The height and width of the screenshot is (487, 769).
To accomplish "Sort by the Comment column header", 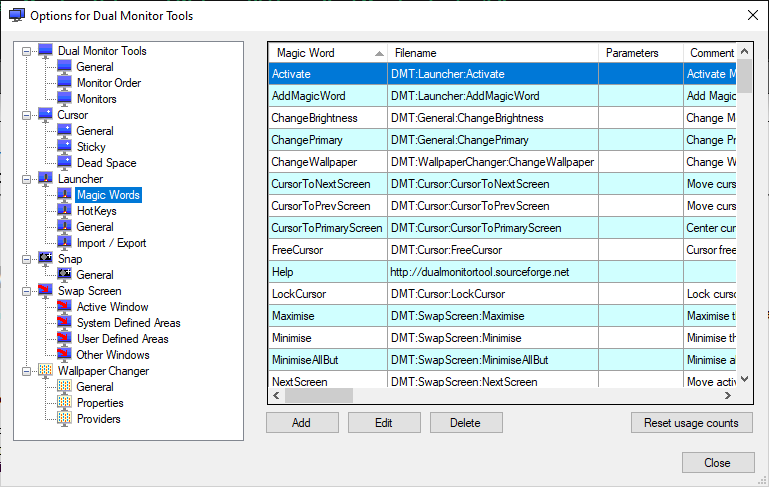I will click(x=710, y=53).
